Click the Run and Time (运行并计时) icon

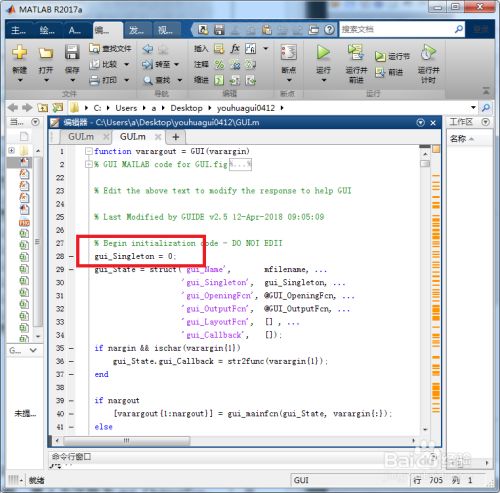click(x=429, y=52)
